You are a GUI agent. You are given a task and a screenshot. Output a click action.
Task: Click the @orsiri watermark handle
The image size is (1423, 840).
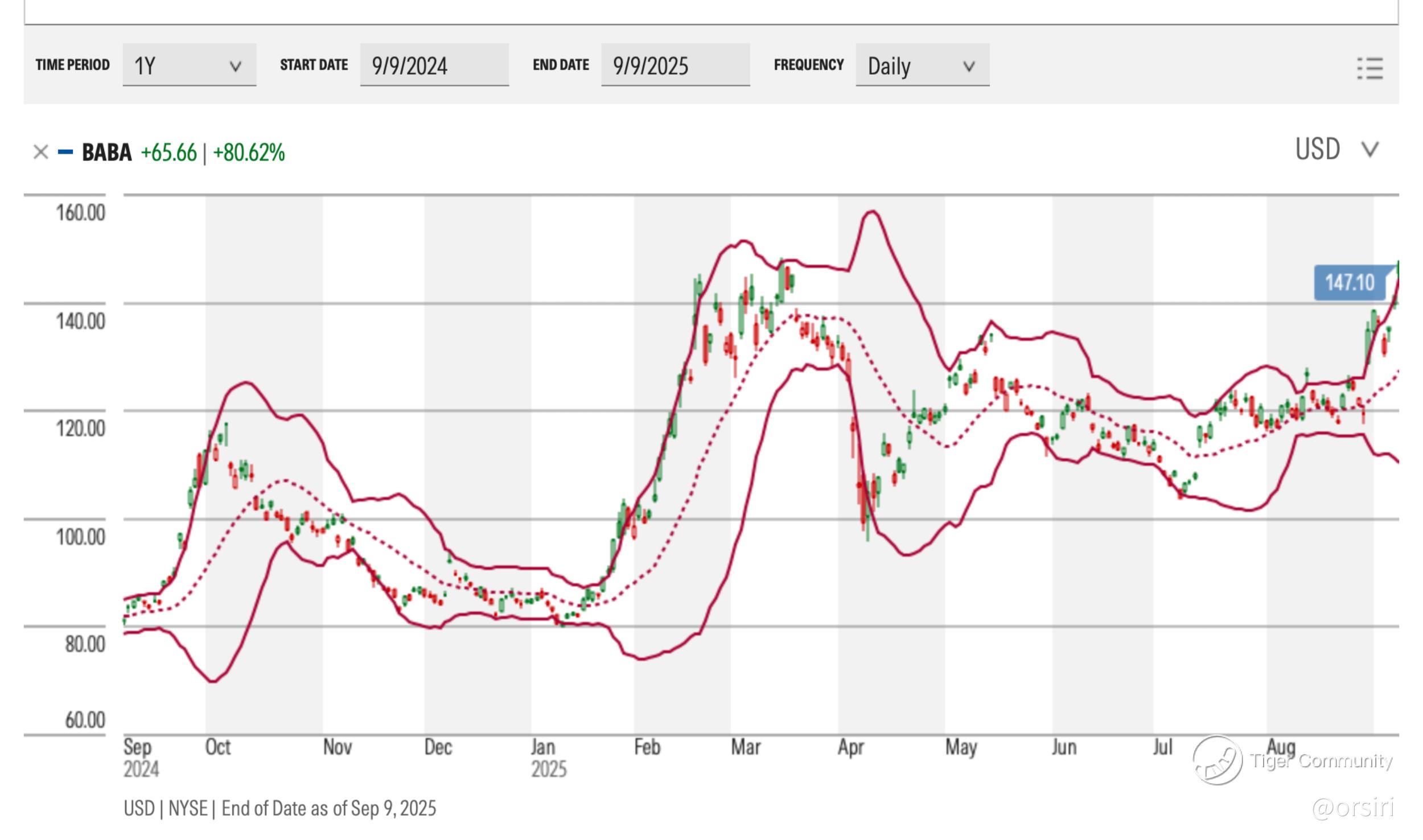point(1352,807)
